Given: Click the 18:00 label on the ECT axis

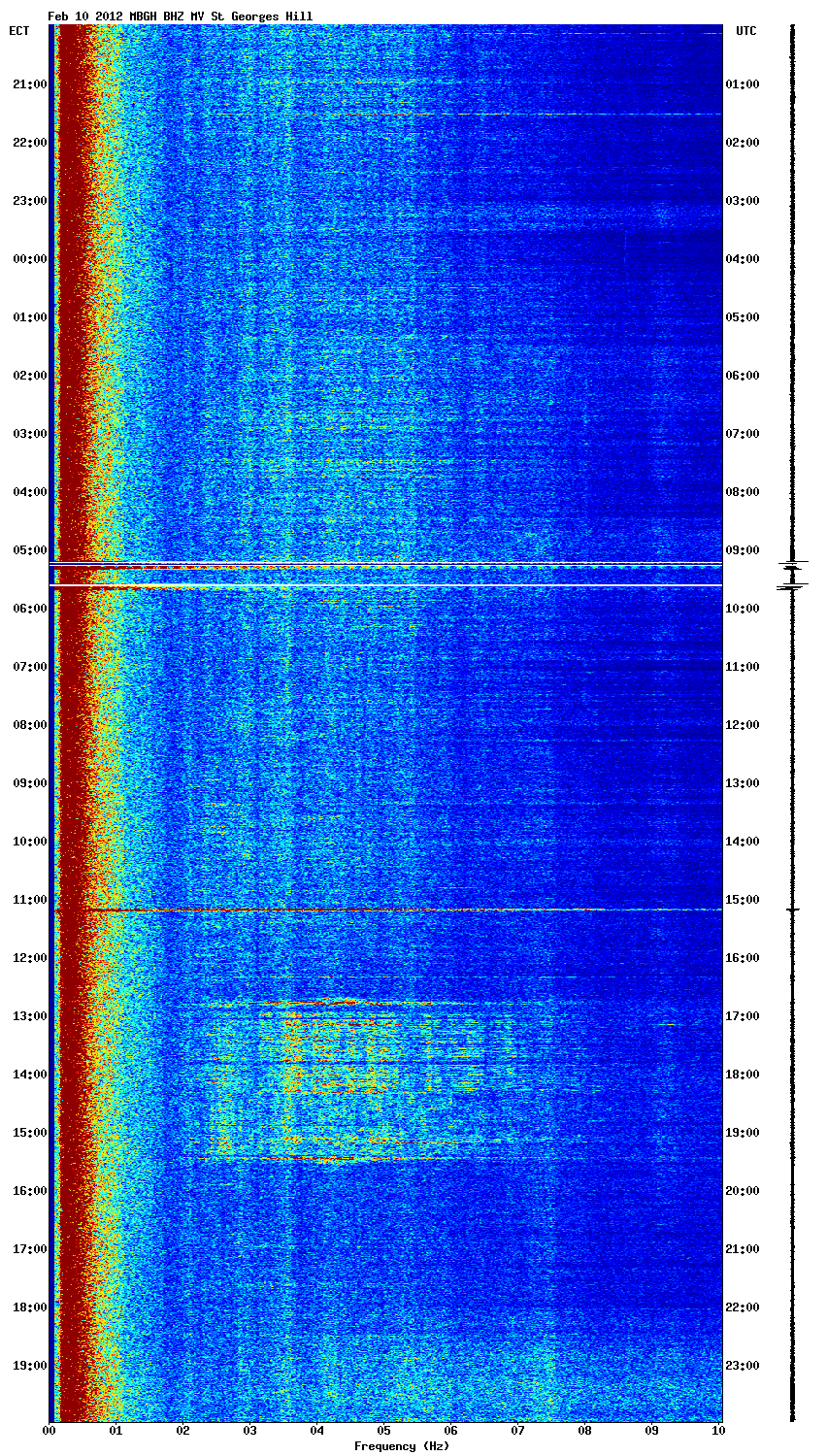Looking at the screenshot, I should click(30, 1307).
